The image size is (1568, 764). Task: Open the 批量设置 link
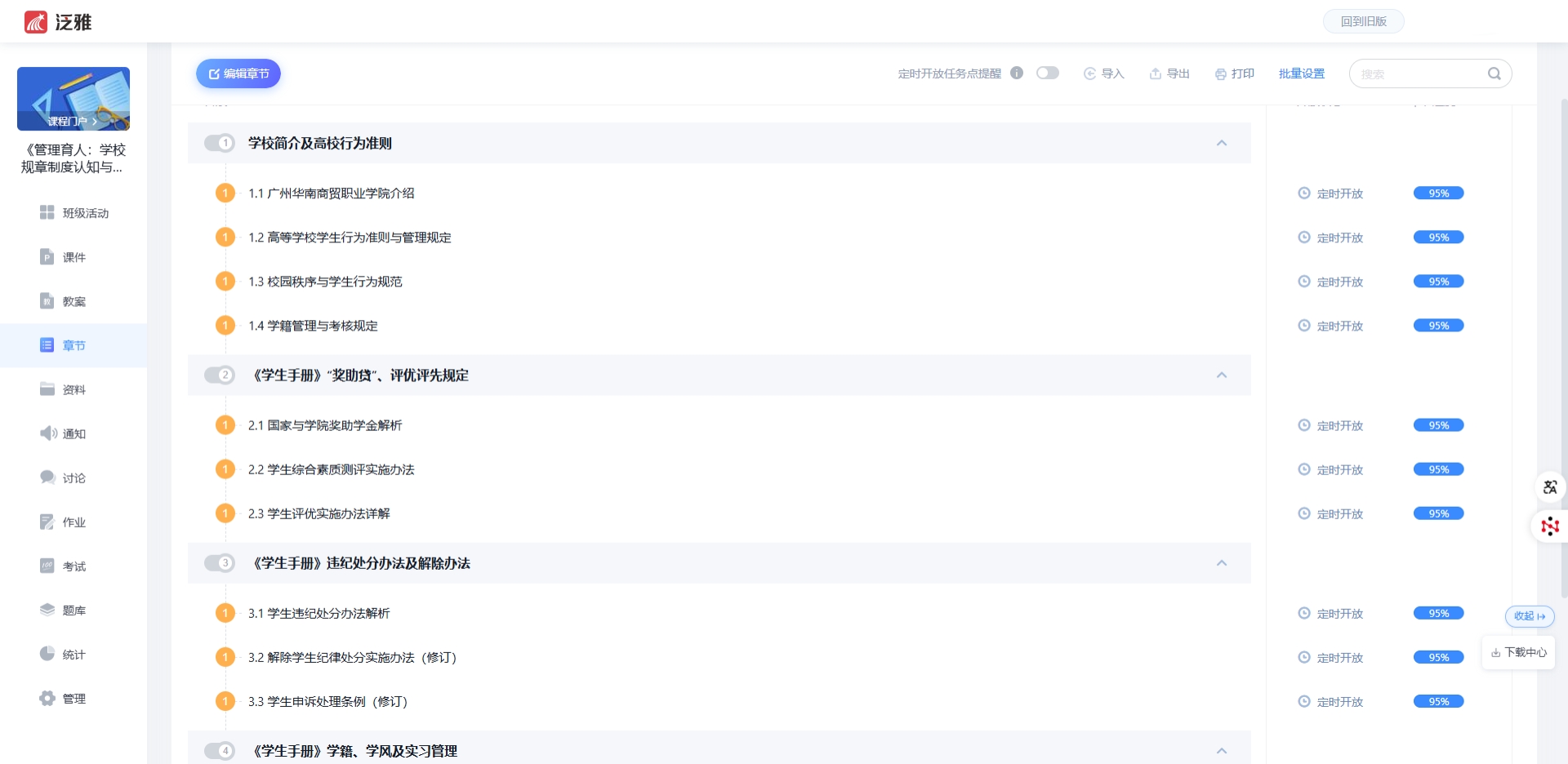1302,73
